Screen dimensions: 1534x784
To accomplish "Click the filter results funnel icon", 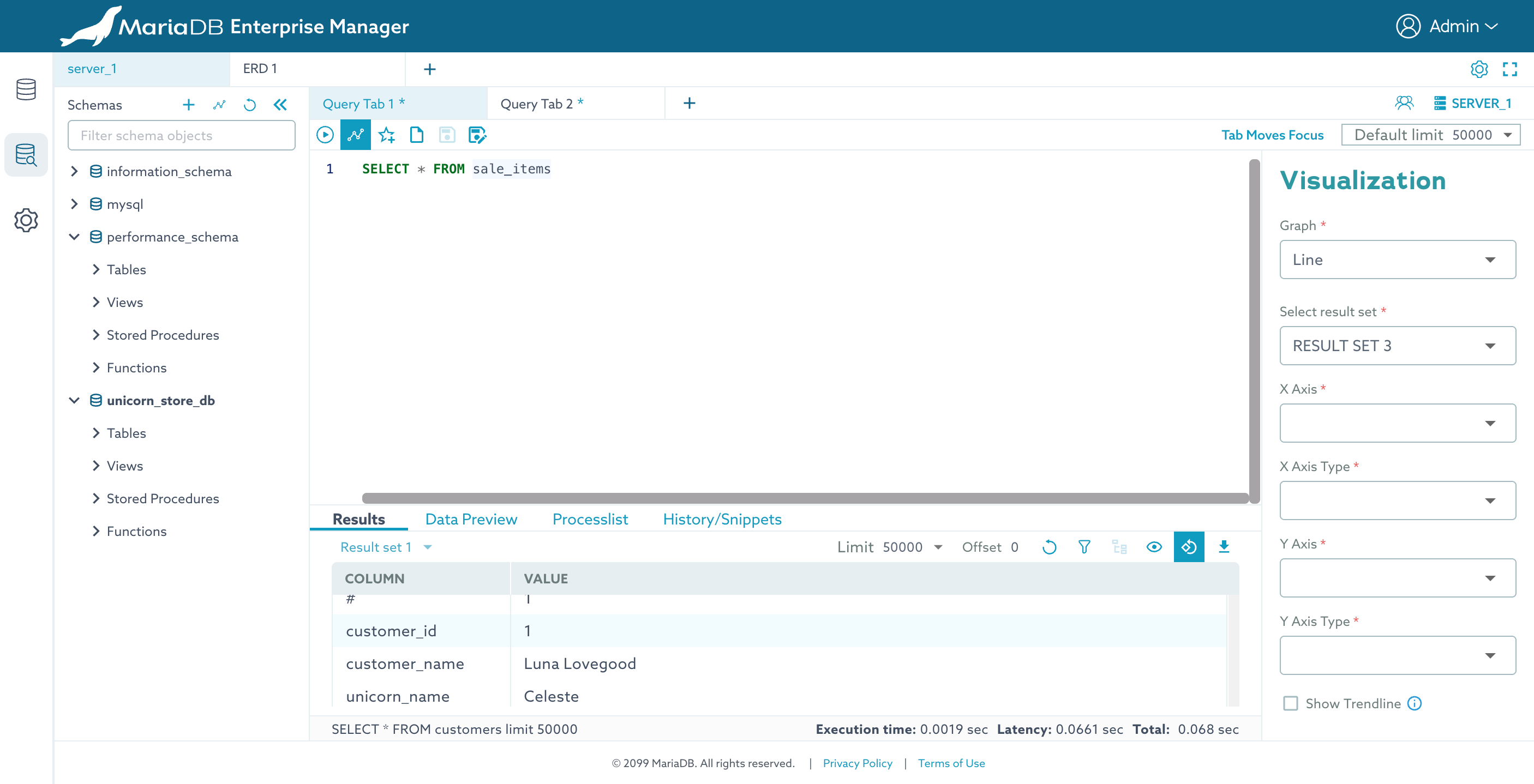I will click(1084, 546).
